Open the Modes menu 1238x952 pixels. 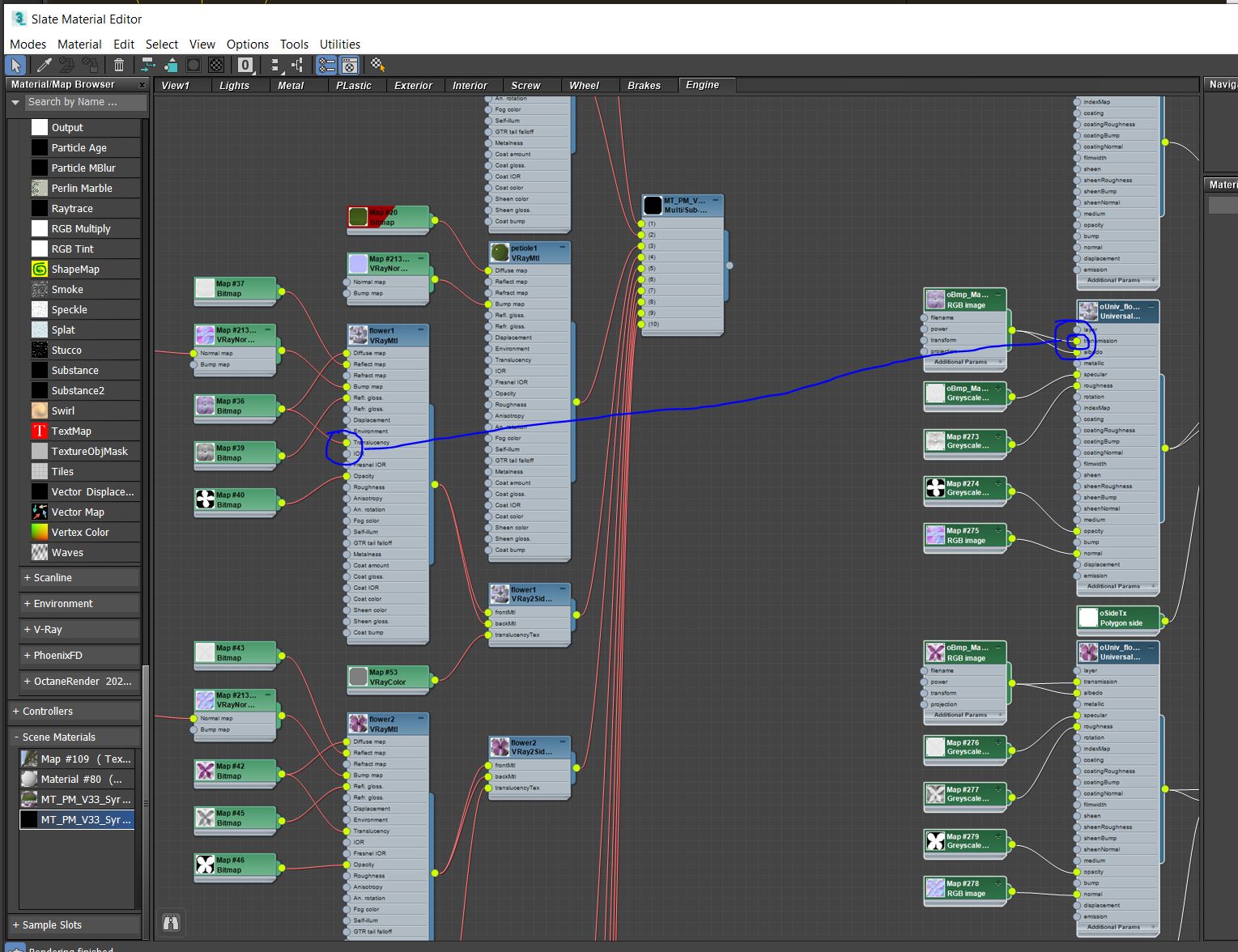pos(28,45)
